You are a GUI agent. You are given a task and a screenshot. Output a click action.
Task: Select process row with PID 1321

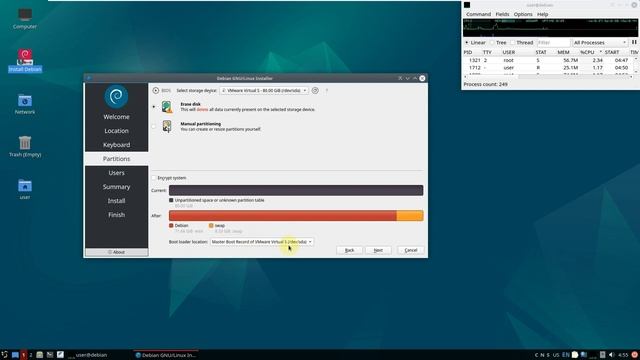point(549,60)
